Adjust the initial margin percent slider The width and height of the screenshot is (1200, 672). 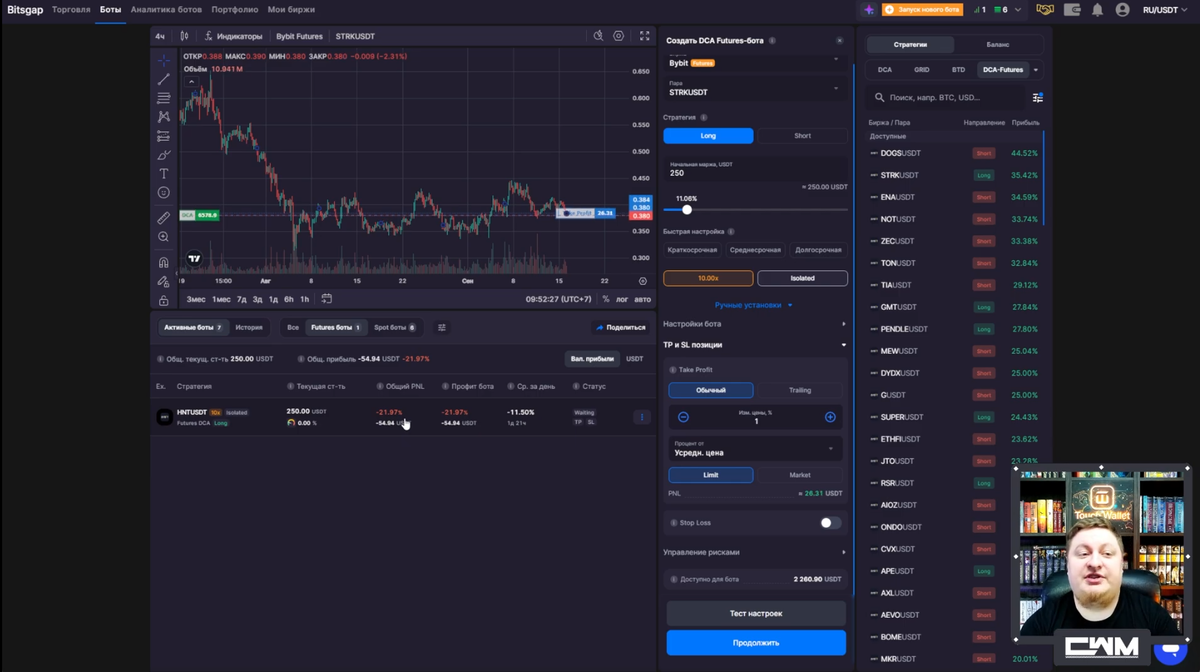[687, 209]
